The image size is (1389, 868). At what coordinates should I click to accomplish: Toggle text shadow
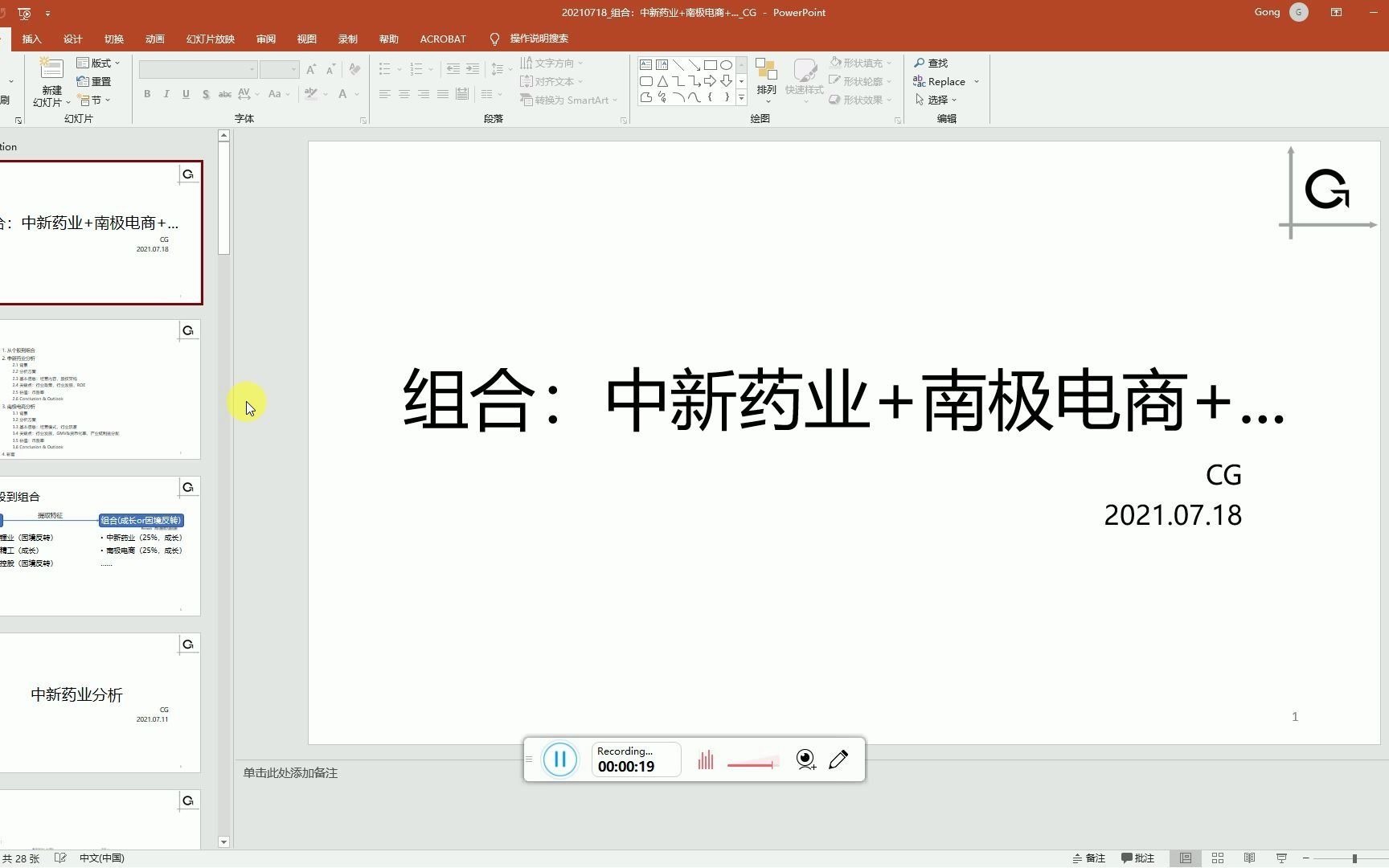coord(206,94)
